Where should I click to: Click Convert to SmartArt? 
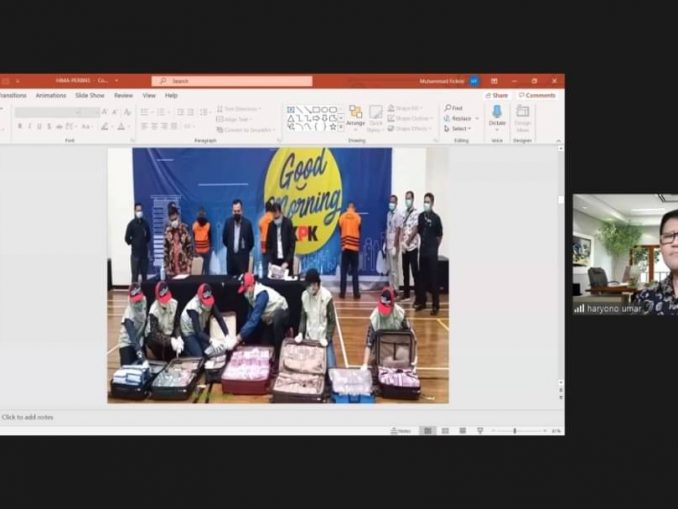tap(245, 129)
